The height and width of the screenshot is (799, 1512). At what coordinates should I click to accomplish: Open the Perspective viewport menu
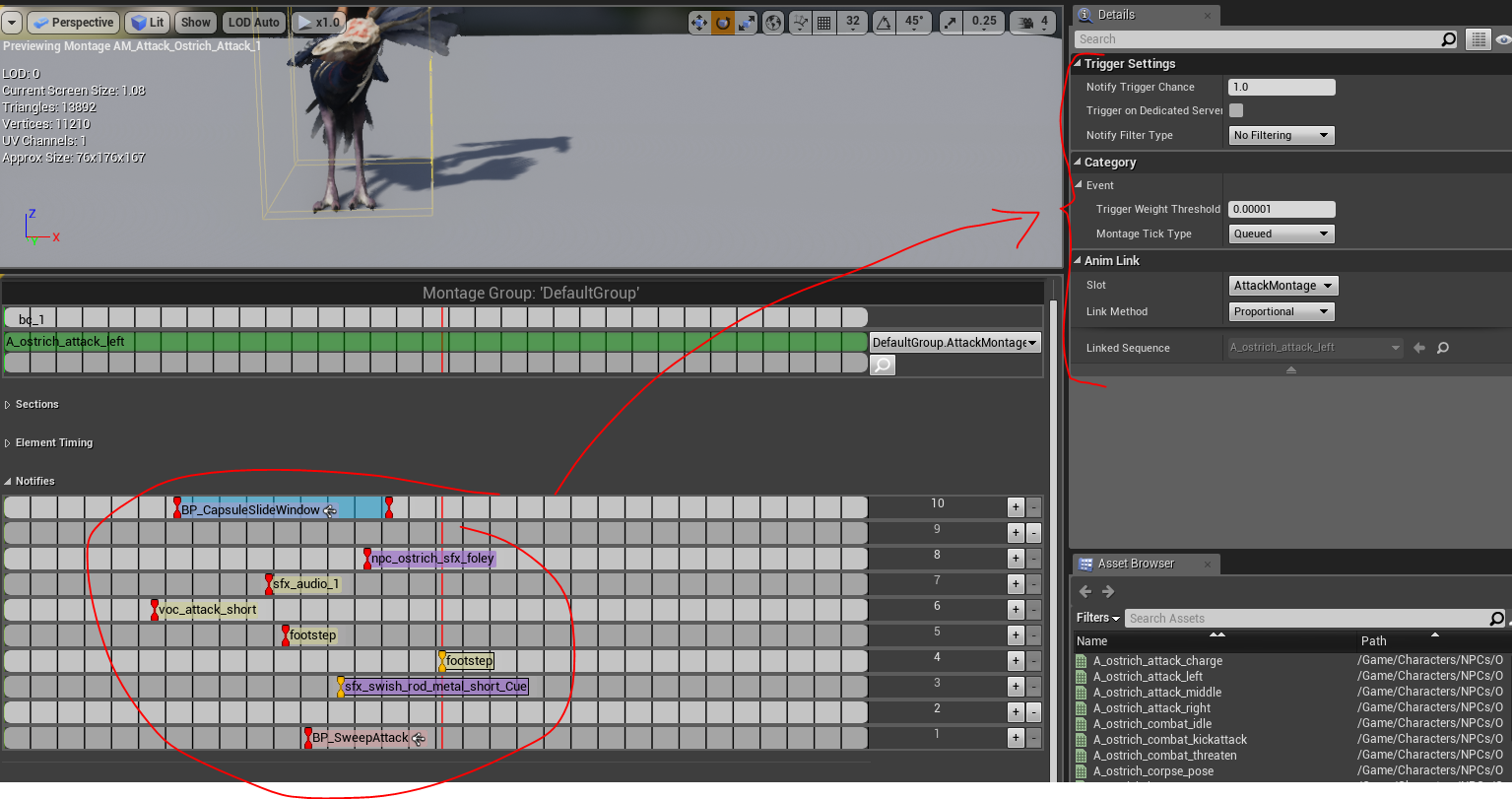click(x=73, y=23)
